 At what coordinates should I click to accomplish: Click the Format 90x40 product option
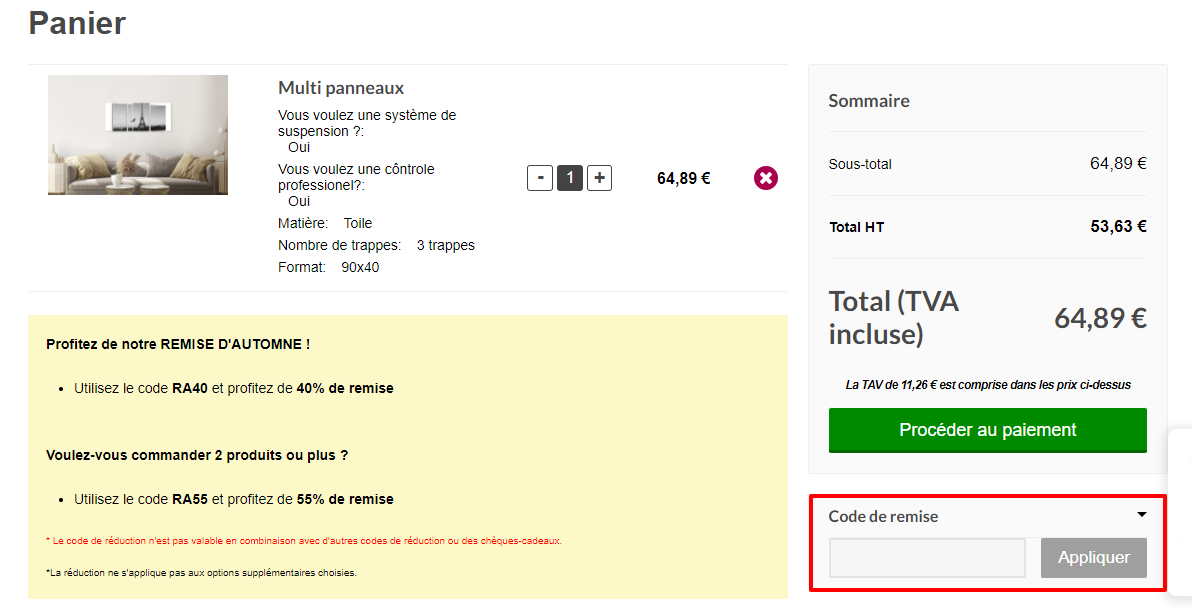tap(328, 268)
